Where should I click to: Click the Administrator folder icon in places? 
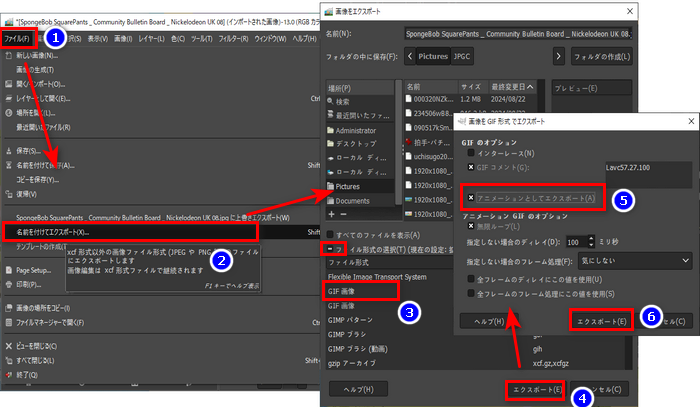point(329,130)
